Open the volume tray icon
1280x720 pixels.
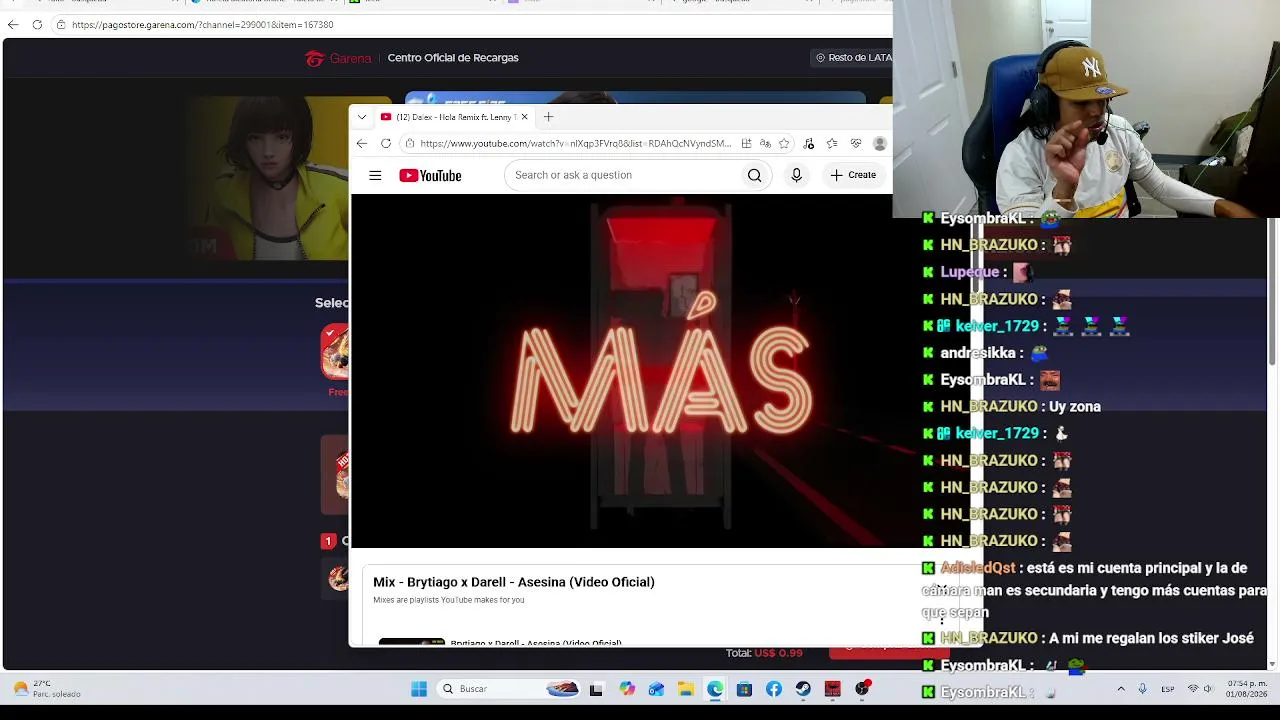(1208, 689)
